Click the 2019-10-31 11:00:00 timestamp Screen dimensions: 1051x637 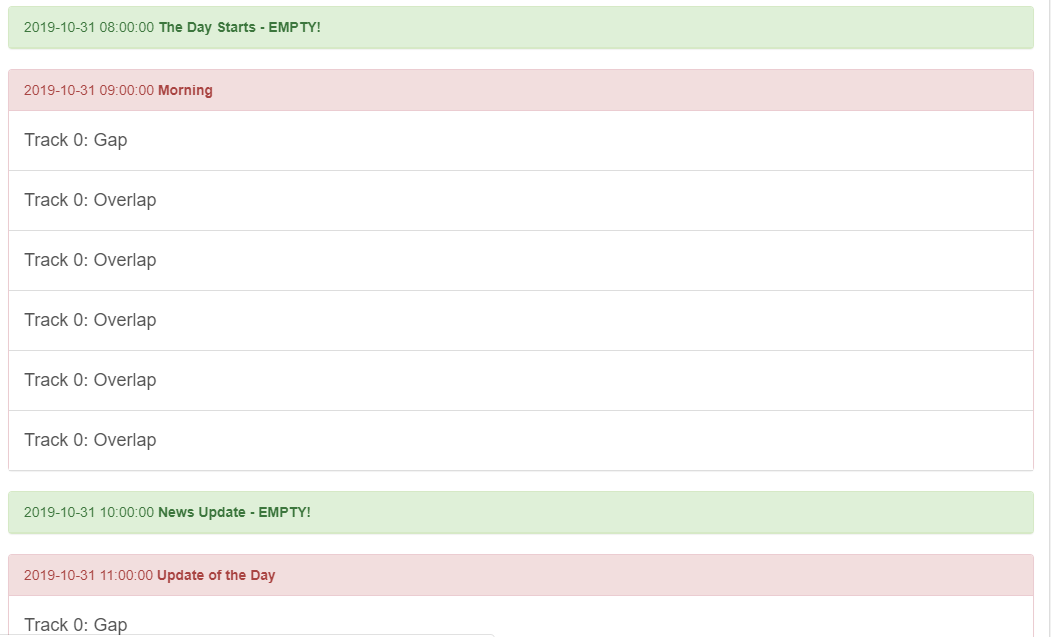pos(89,575)
